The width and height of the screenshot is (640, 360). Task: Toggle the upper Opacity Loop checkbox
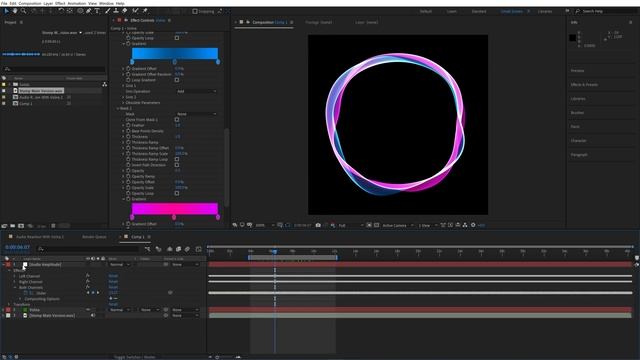(177, 38)
